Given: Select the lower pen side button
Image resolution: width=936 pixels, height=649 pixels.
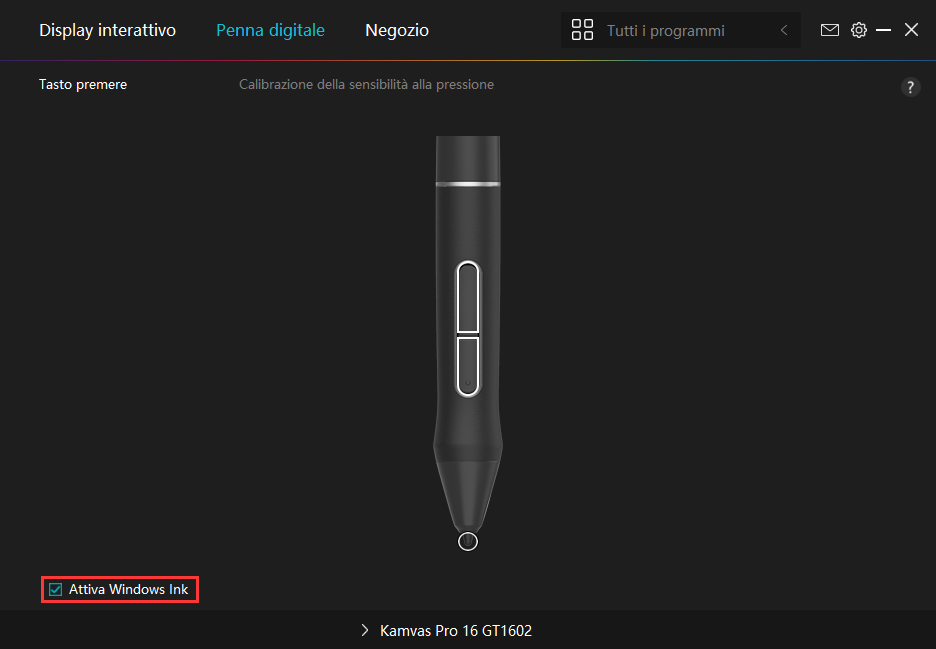Looking at the screenshot, I should coord(468,364).
